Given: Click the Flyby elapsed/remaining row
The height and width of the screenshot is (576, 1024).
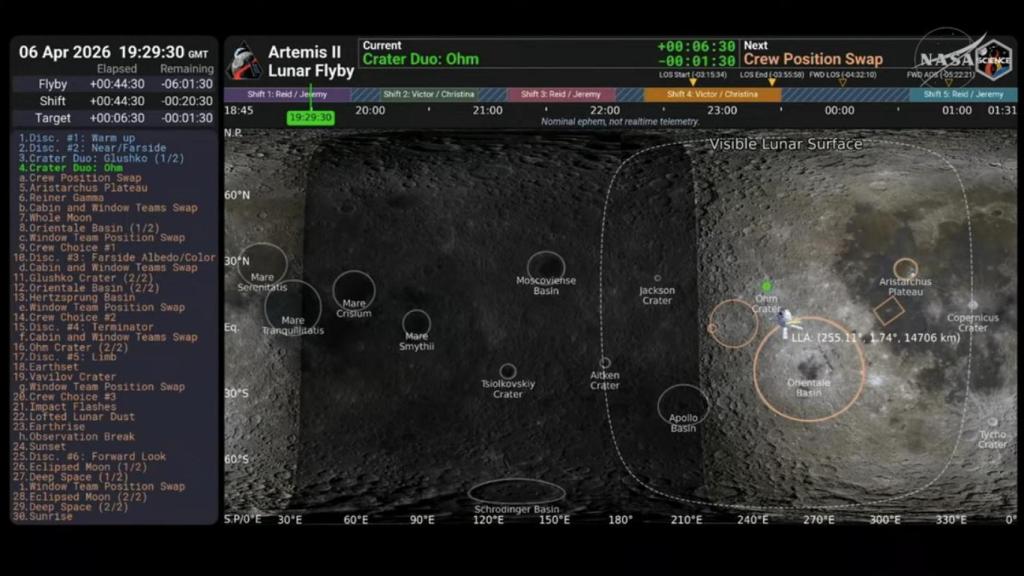Looking at the screenshot, I should click(x=114, y=84).
